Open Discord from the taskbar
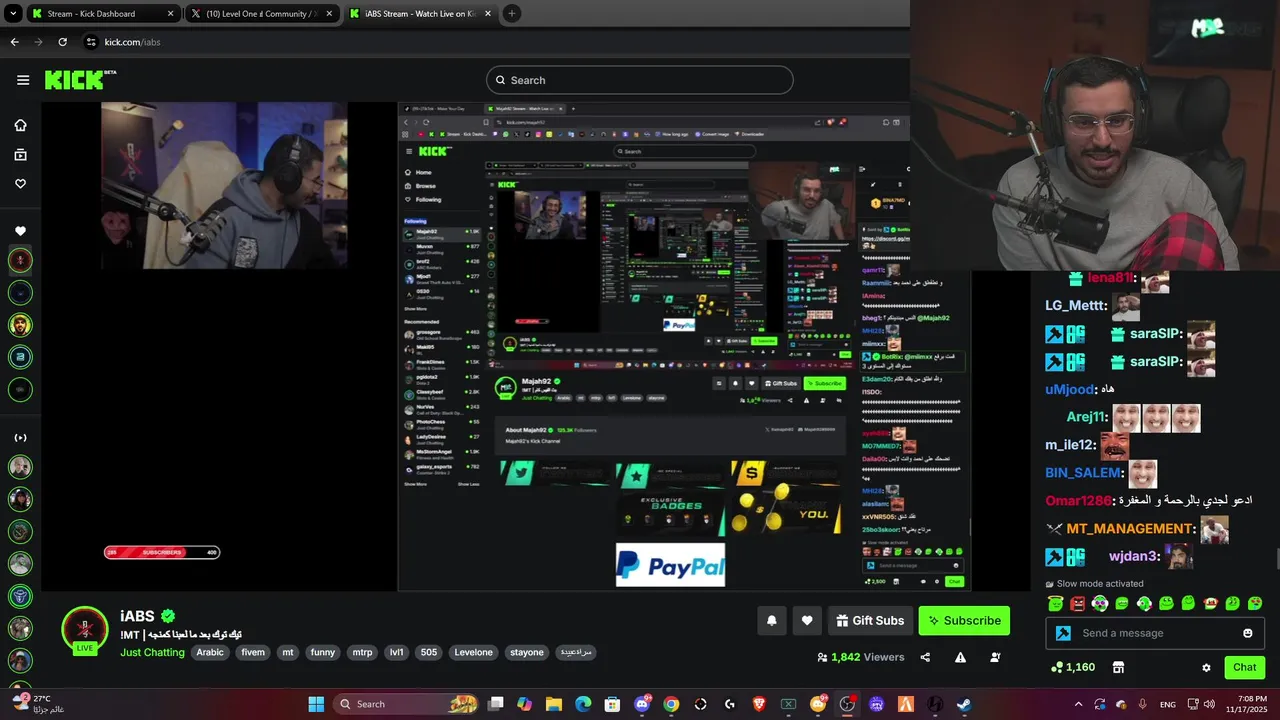This screenshot has width=1280, height=720. tap(642, 704)
